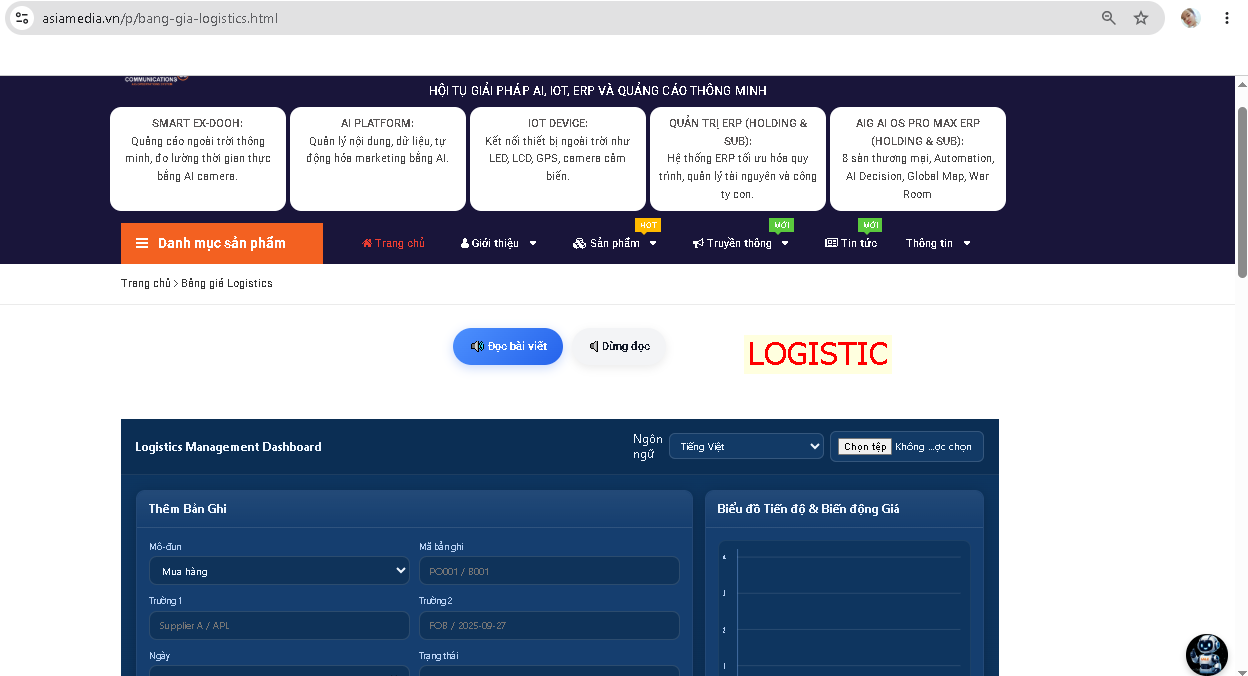
Task: Click the AI PLATFORM info card
Action: point(378,159)
